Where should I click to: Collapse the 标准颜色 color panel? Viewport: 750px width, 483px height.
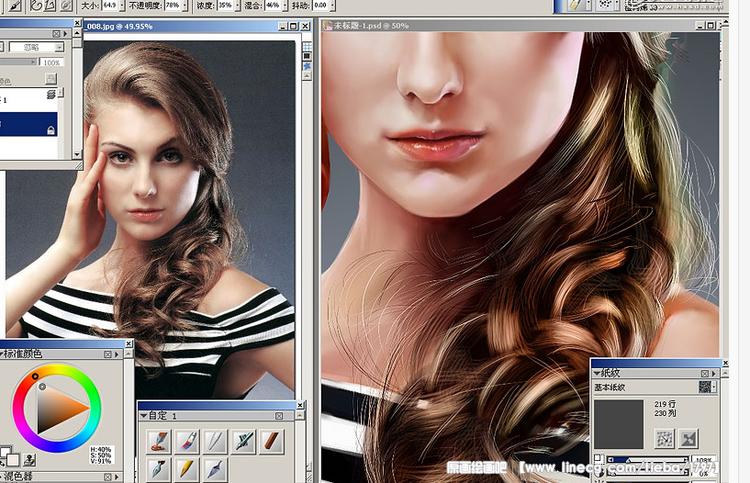[2, 354]
